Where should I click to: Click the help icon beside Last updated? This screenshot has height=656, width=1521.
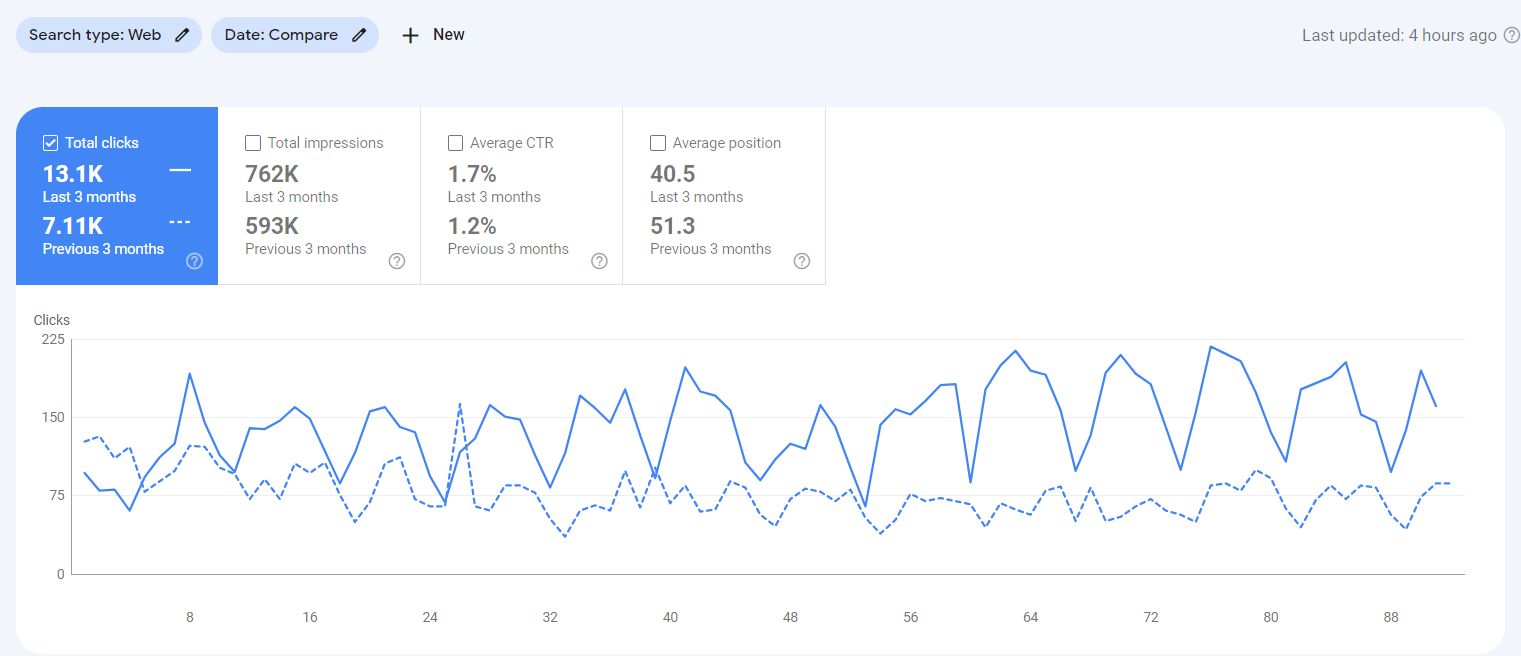pyautogui.click(x=1510, y=33)
